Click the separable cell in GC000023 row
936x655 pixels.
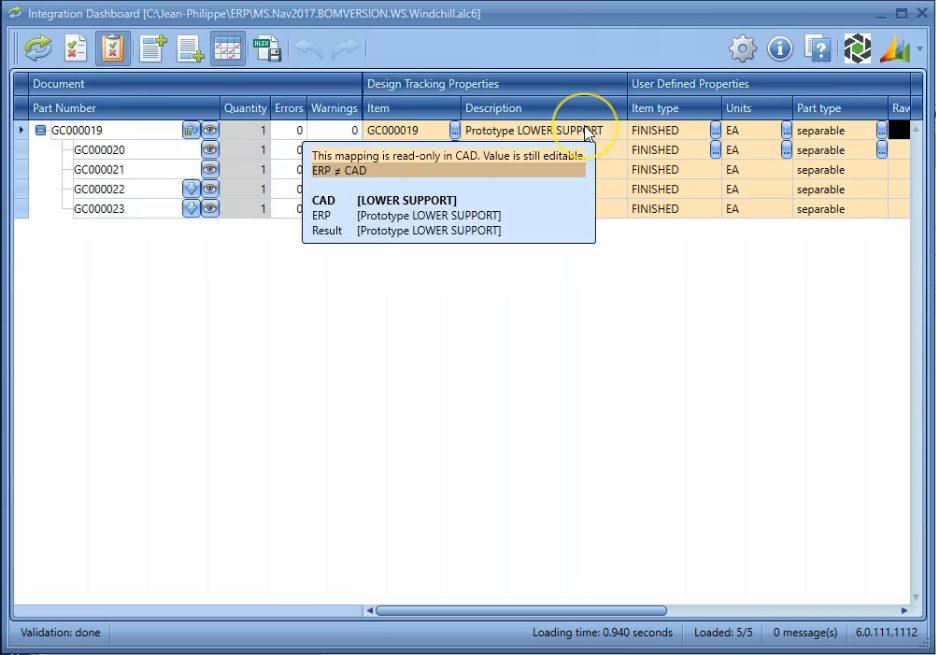(x=840, y=209)
